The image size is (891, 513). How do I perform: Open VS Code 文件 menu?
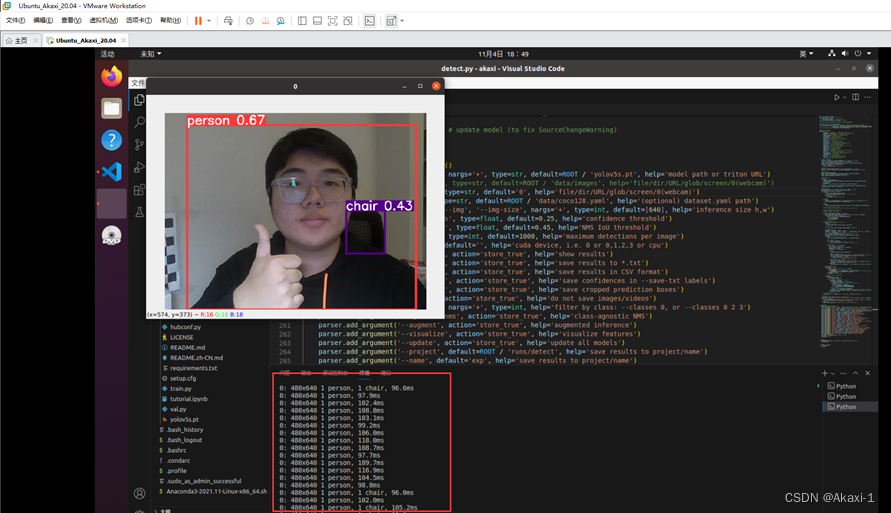[x=138, y=83]
